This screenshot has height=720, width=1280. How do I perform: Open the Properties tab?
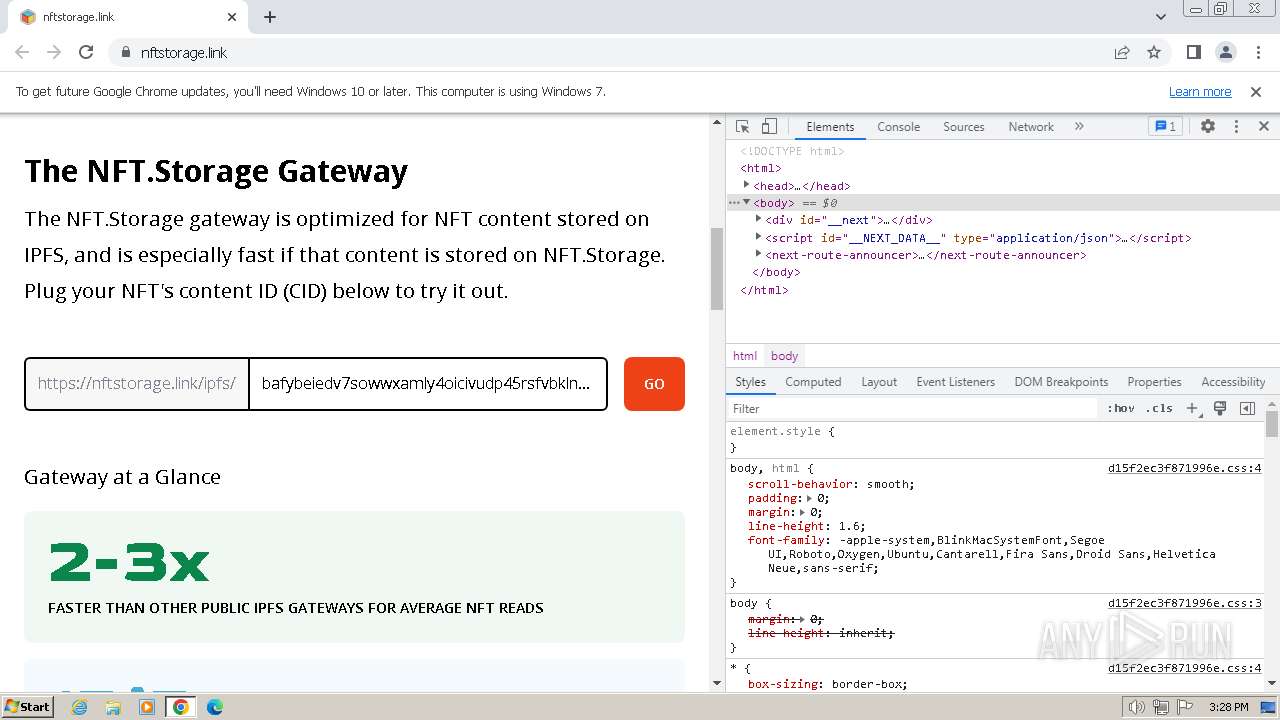(x=1154, y=382)
